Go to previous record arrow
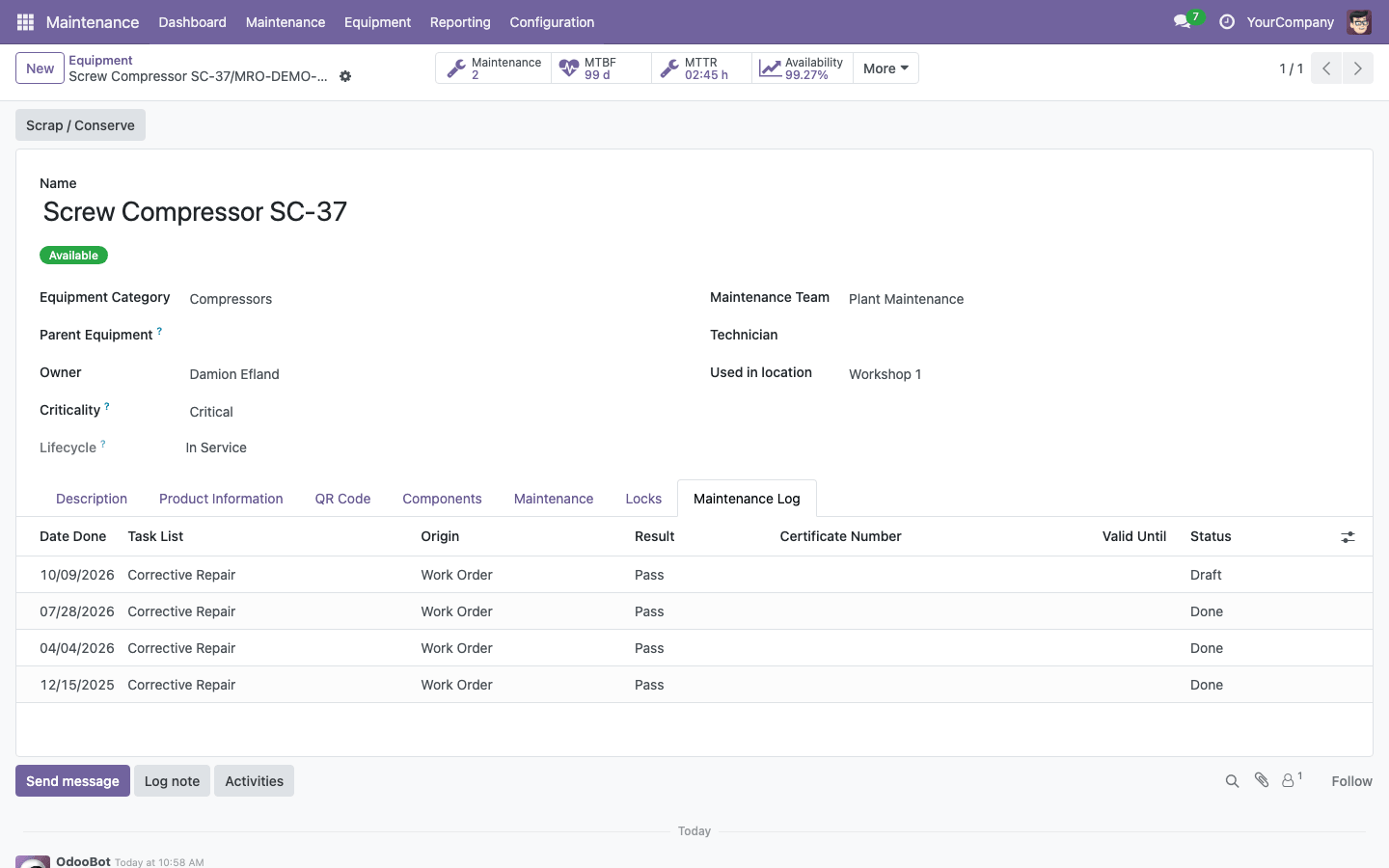The width and height of the screenshot is (1389, 868). (x=1326, y=68)
